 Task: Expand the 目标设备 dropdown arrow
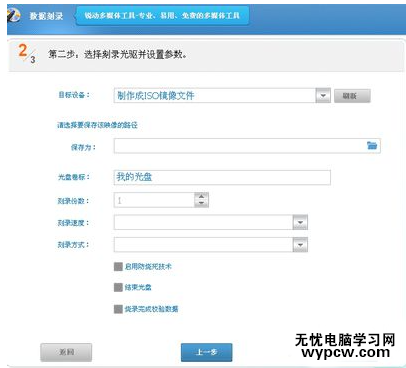(x=323, y=96)
